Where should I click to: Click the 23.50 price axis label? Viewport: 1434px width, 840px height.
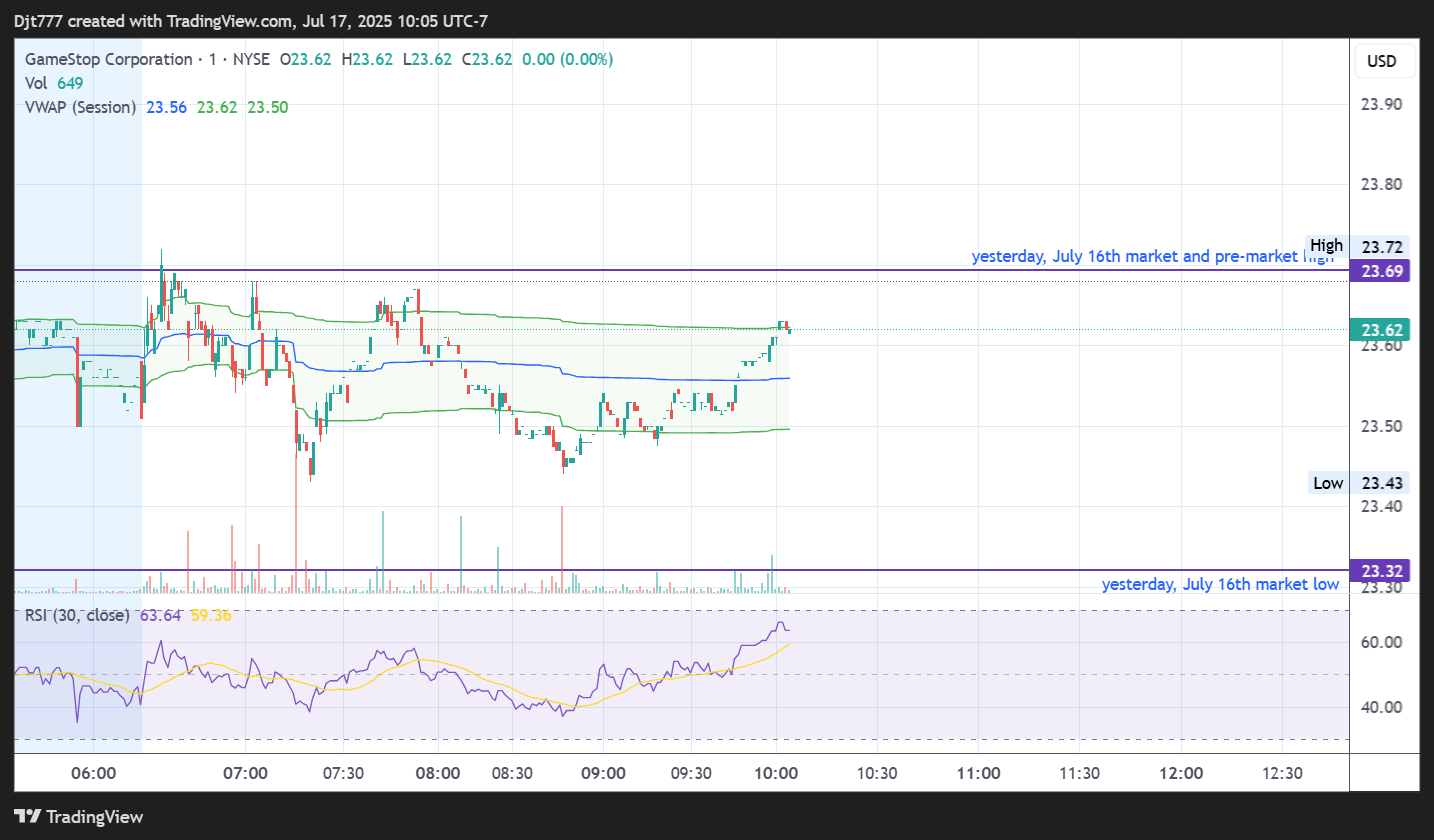(1382, 426)
